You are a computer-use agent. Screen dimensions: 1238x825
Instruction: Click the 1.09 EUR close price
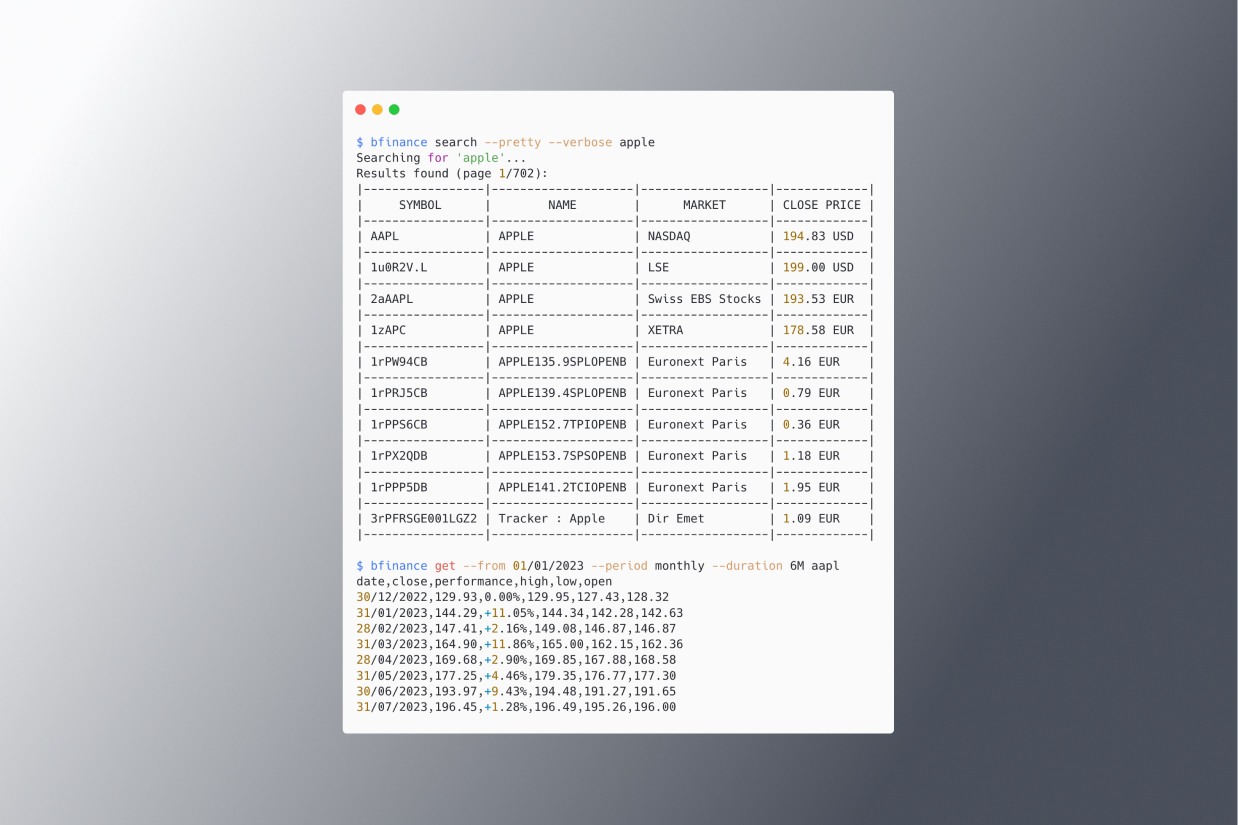[x=812, y=519]
